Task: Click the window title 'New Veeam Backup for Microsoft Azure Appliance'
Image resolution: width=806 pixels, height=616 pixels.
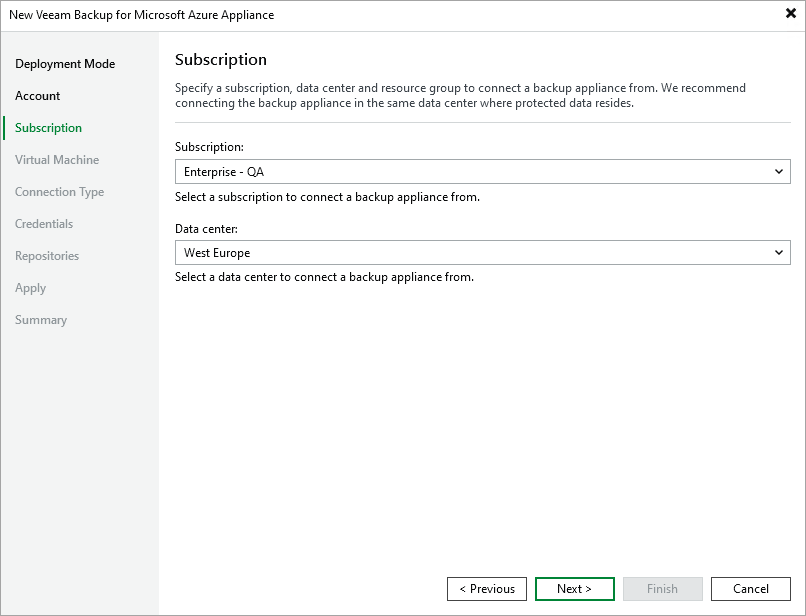Action: point(141,15)
